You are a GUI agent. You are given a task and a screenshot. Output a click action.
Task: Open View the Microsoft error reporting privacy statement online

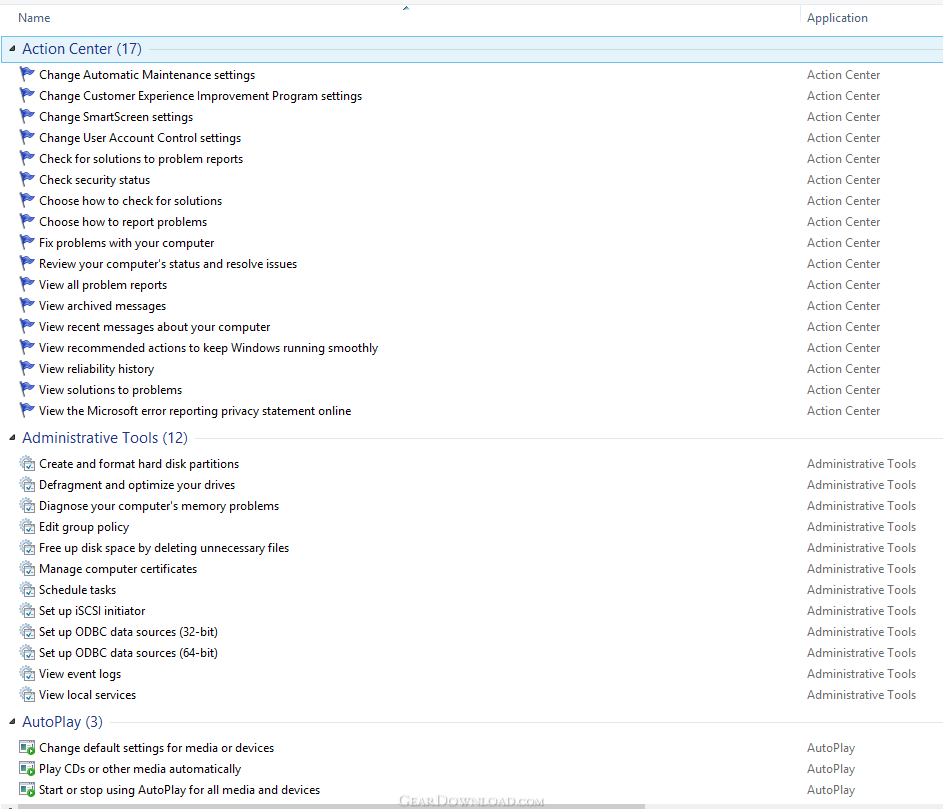195,411
